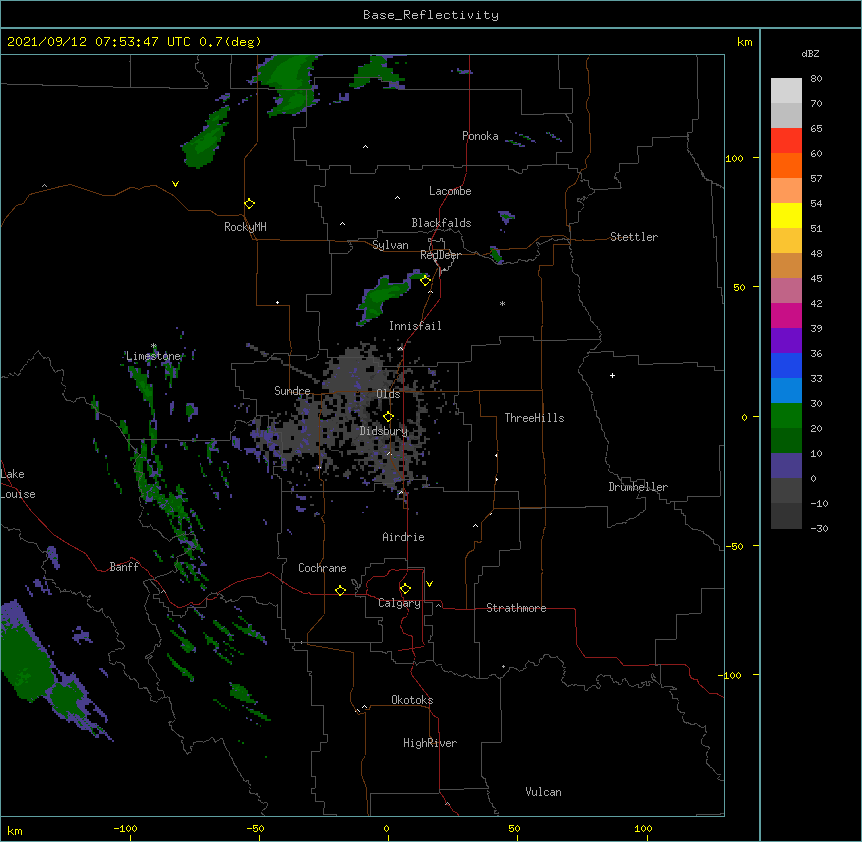The height and width of the screenshot is (842, 862).
Task: Click the Base_Reflectivity title
Action: click(x=431, y=15)
